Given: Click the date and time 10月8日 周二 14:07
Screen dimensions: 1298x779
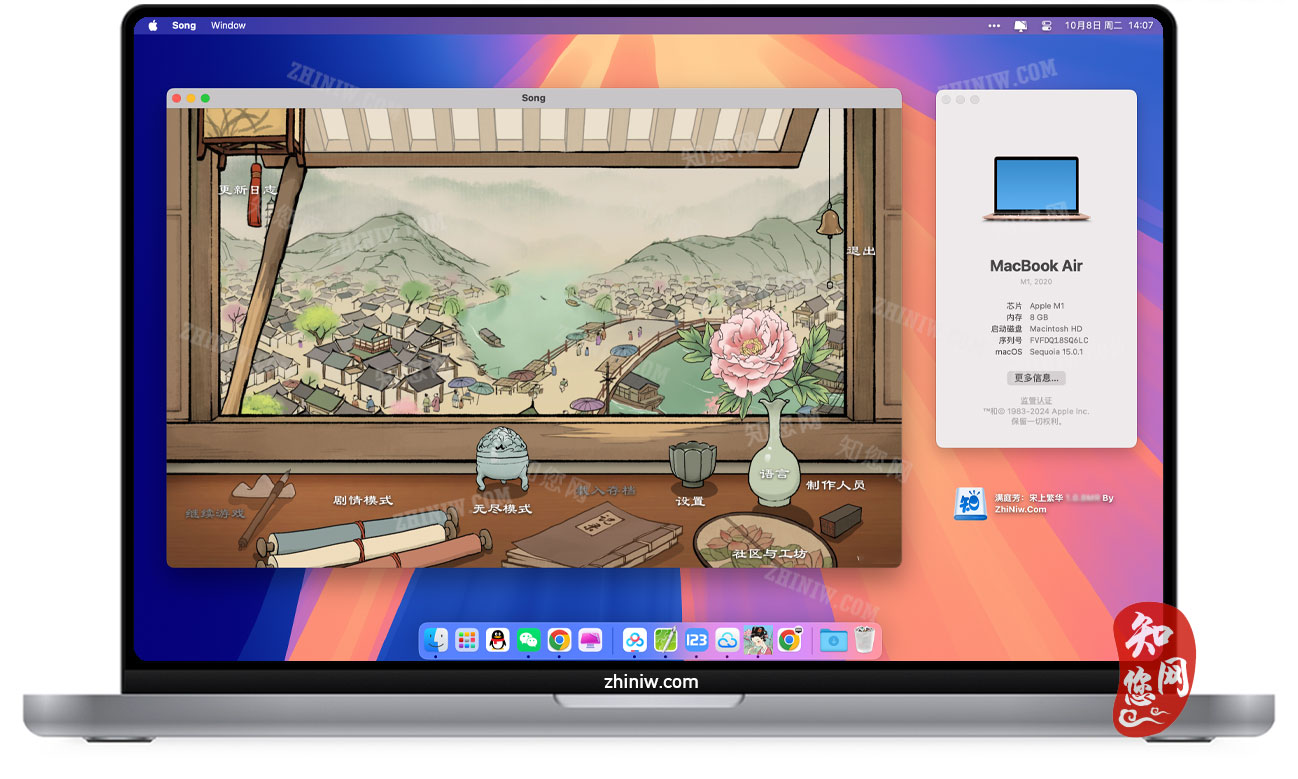Looking at the screenshot, I should 1109,25.
